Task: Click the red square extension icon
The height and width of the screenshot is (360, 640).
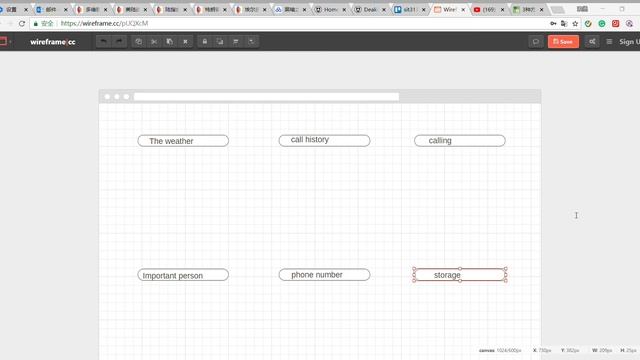Action: pyautogui.click(x=616, y=24)
